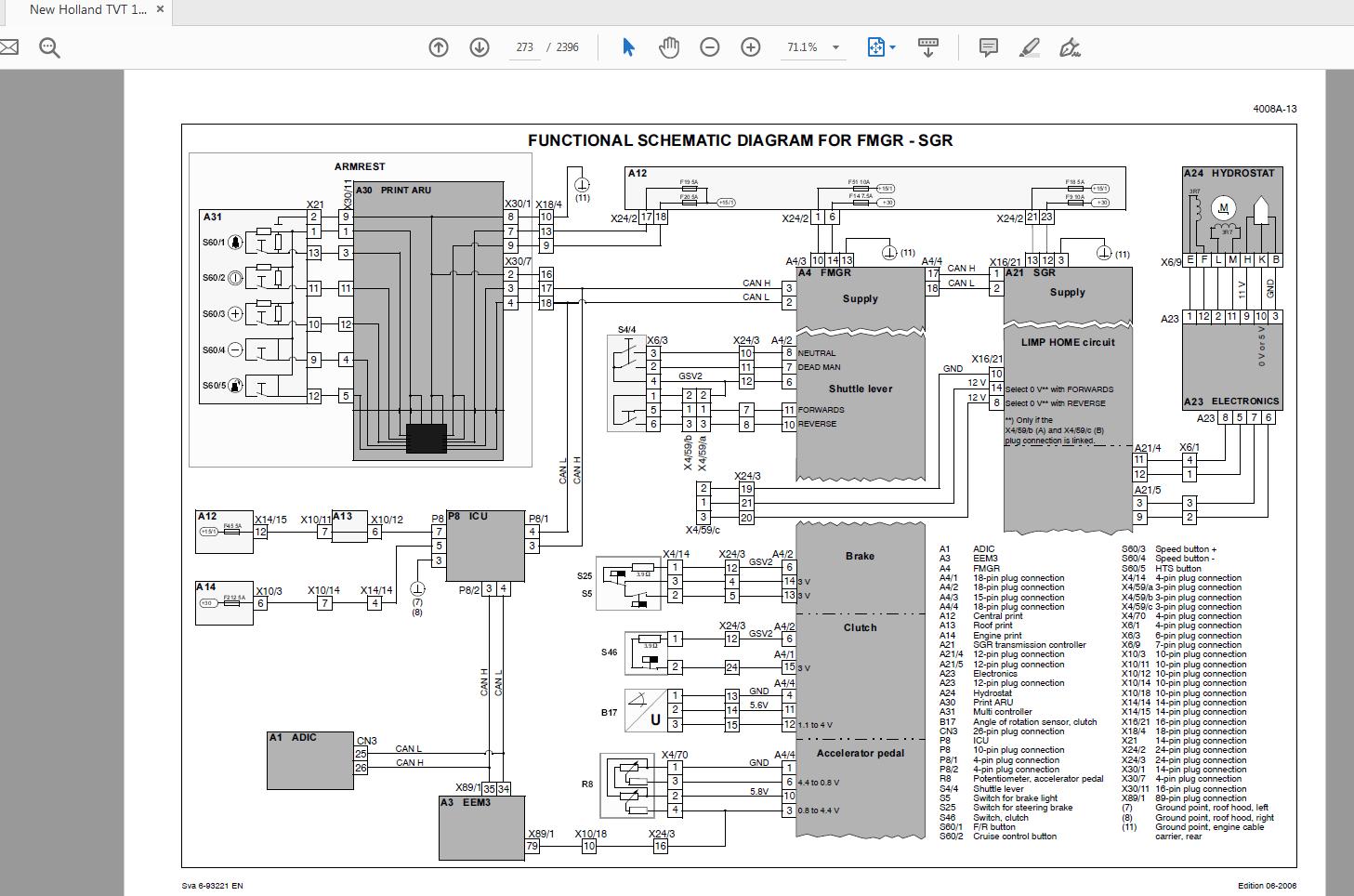1354x896 pixels.
Task: Click the email envelope icon
Action: coord(7,47)
